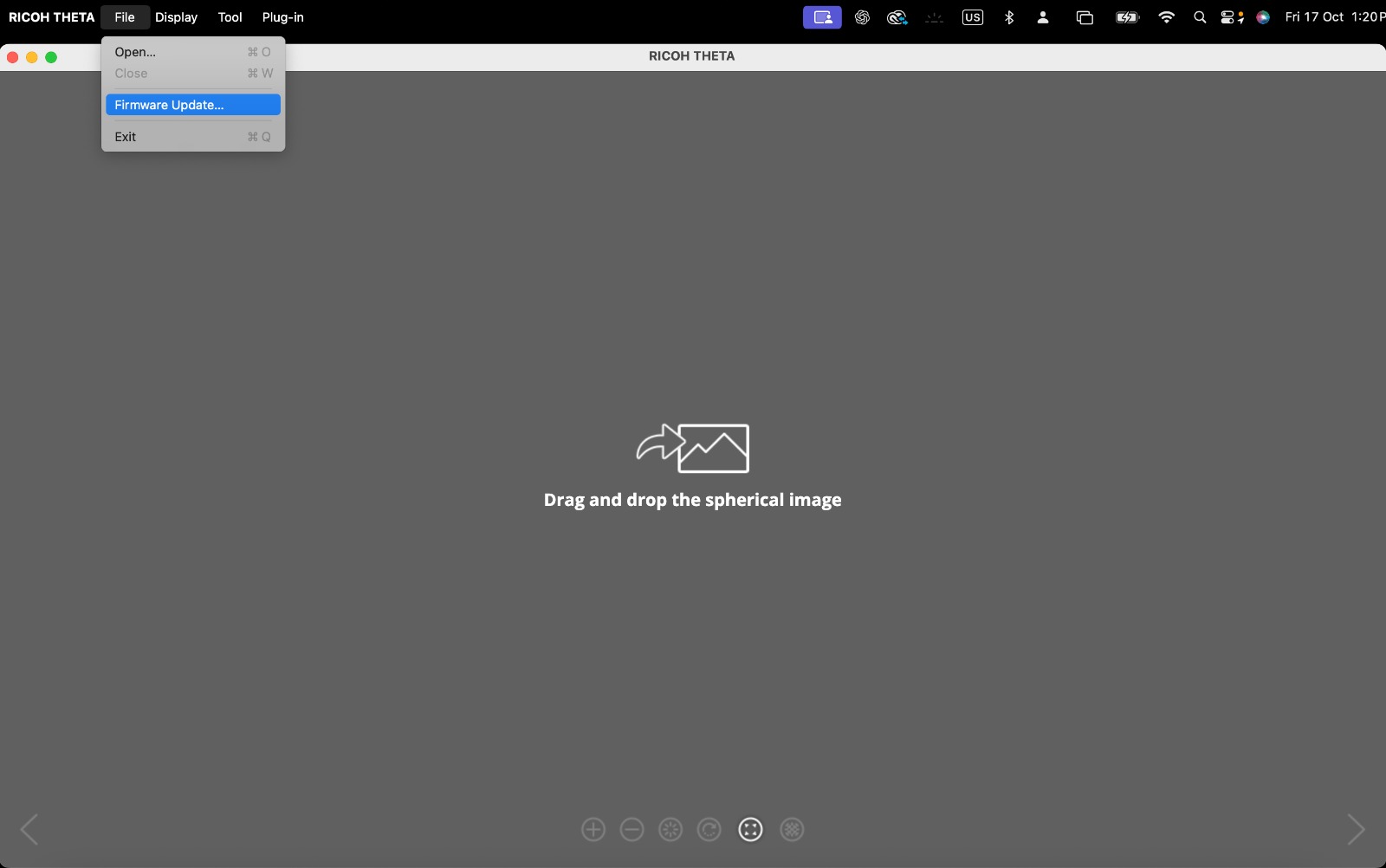Click the circular rotate arrow icon
1386x868 pixels.
coord(709,830)
